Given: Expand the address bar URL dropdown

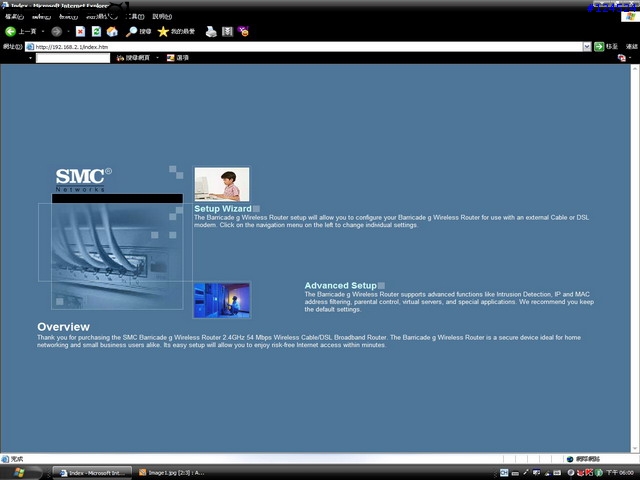Looking at the screenshot, I should tap(587, 47).
